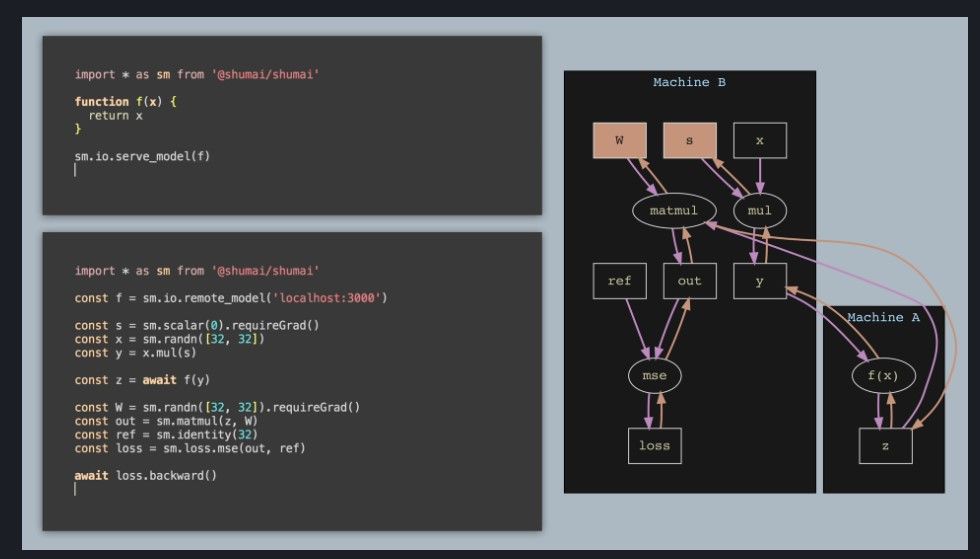Select the matmul ellipse node
Image resolution: width=980 pixels, height=559 pixels.
click(x=672, y=211)
